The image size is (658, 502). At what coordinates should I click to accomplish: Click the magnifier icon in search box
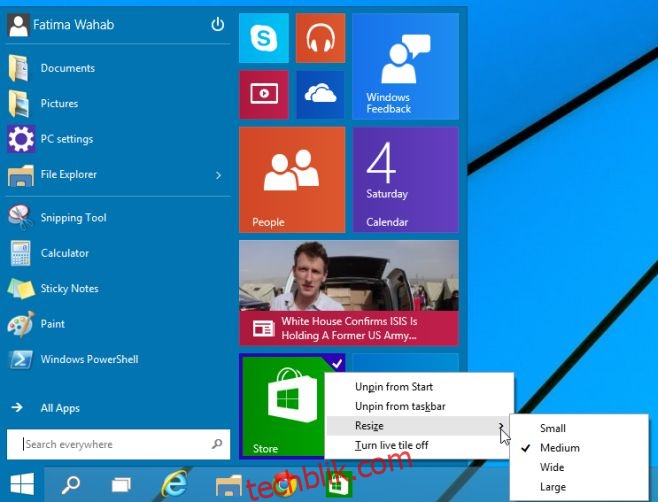click(217, 444)
